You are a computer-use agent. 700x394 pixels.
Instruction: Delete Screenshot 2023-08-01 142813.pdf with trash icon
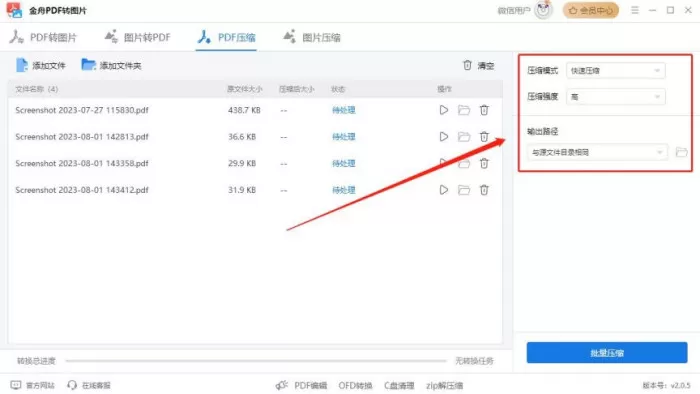[x=484, y=137]
